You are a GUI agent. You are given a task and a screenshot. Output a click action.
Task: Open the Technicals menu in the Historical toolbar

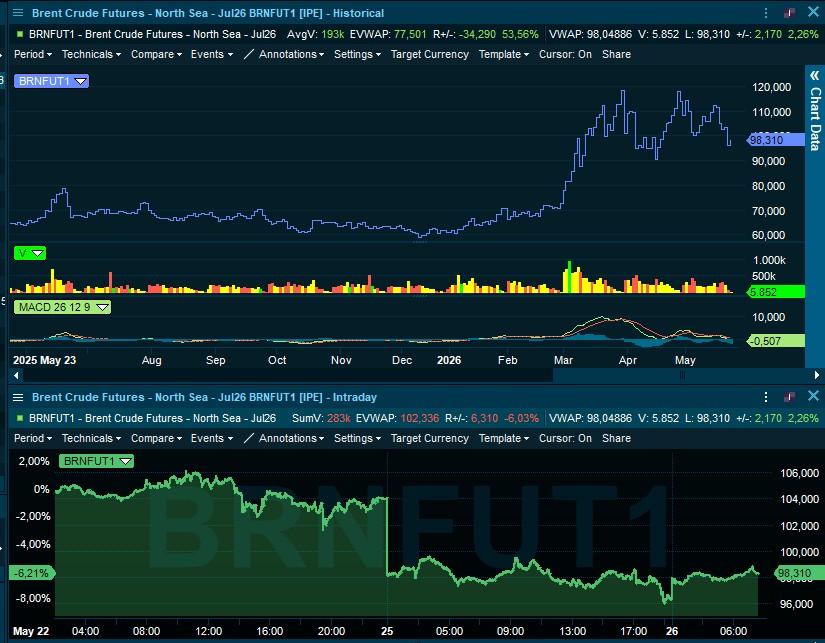[x=91, y=54]
